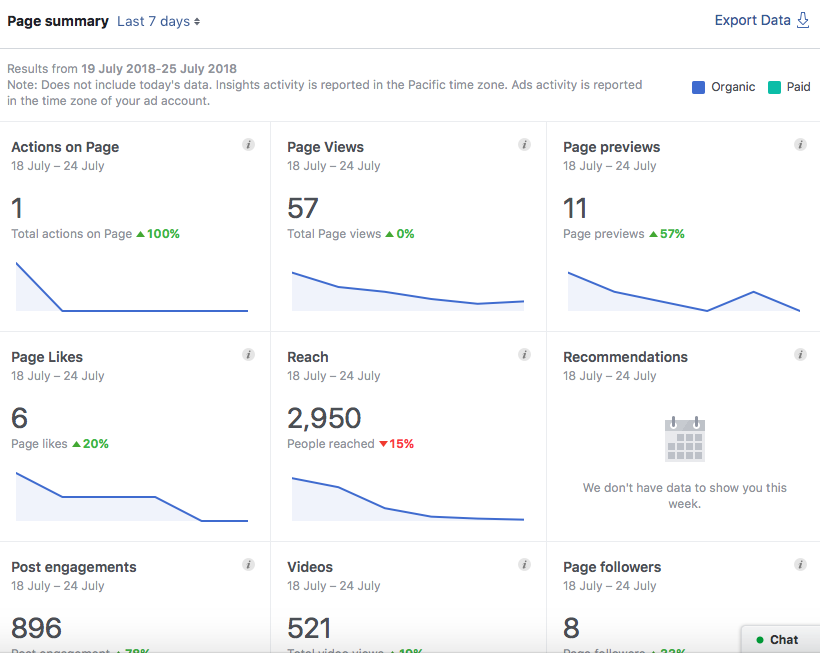Open the Last 7 days date range dropdown
The width and height of the screenshot is (820, 653).
tap(158, 21)
